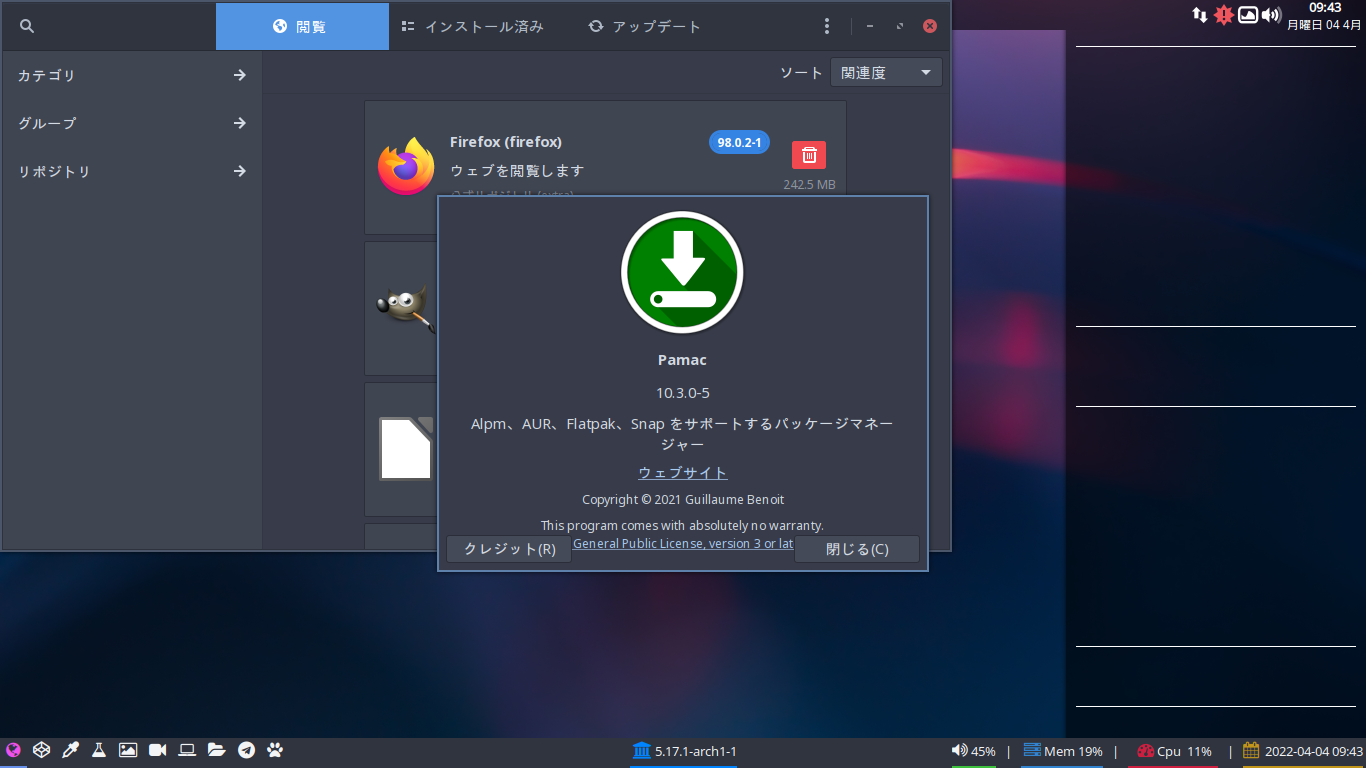Click the volume 45% indicator on the panel

coord(973,751)
